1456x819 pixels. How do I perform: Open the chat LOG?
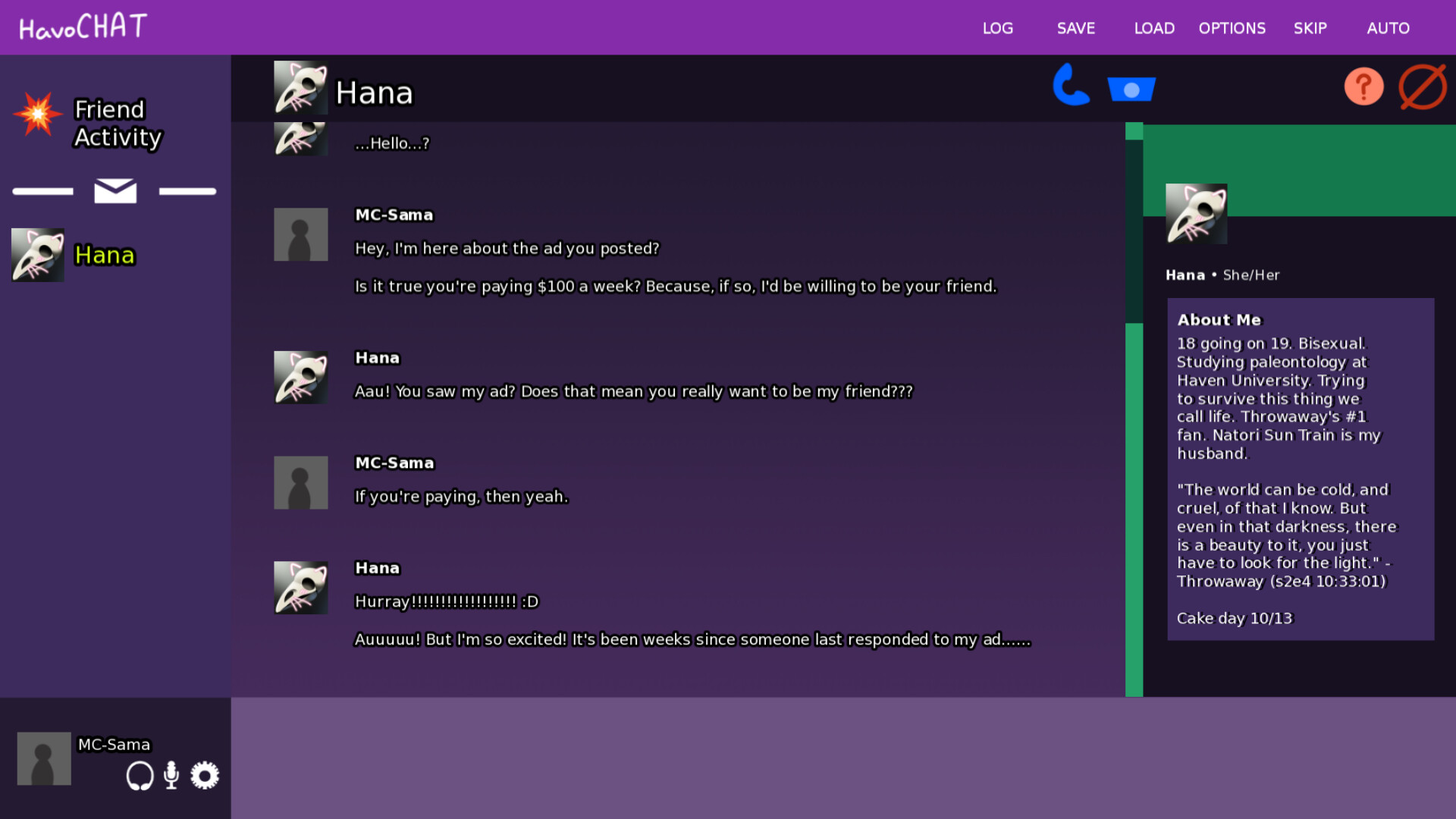[997, 28]
